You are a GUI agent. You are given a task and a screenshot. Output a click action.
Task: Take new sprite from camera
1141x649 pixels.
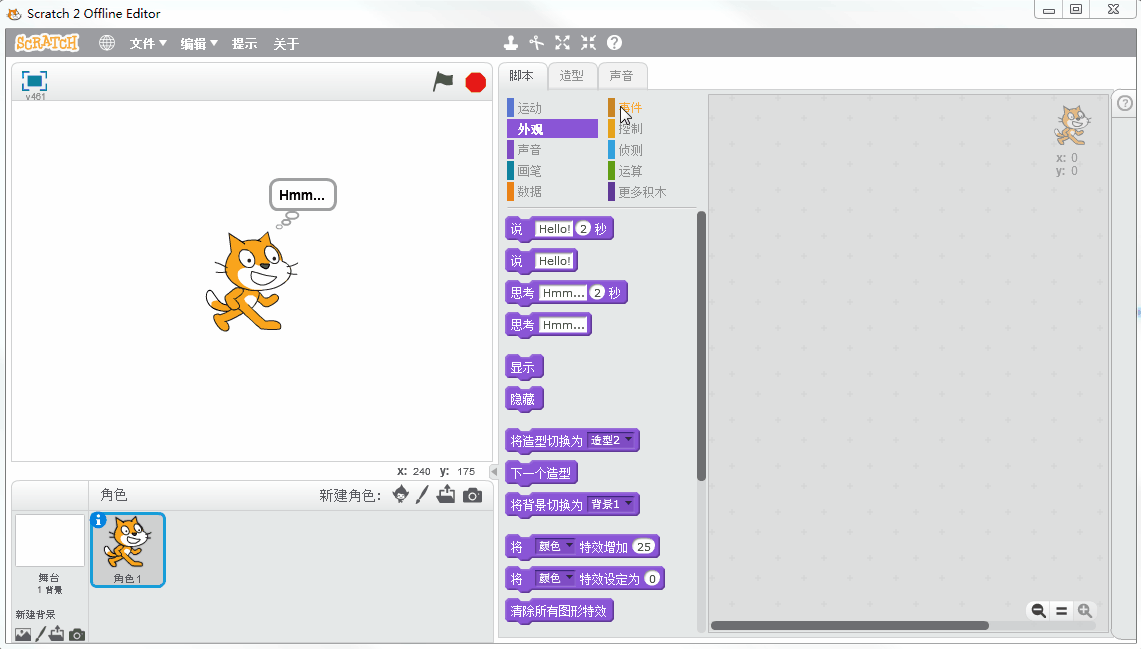[x=472, y=495]
